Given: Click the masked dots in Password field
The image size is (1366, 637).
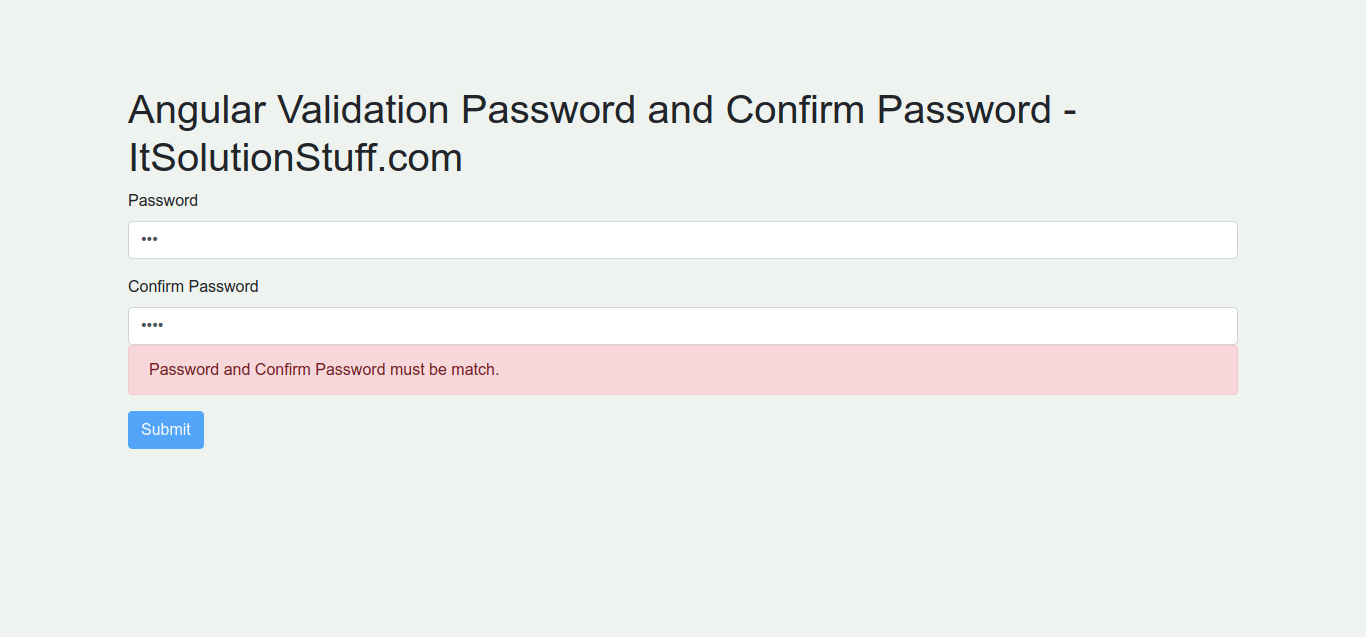Looking at the screenshot, I should 150,240.
